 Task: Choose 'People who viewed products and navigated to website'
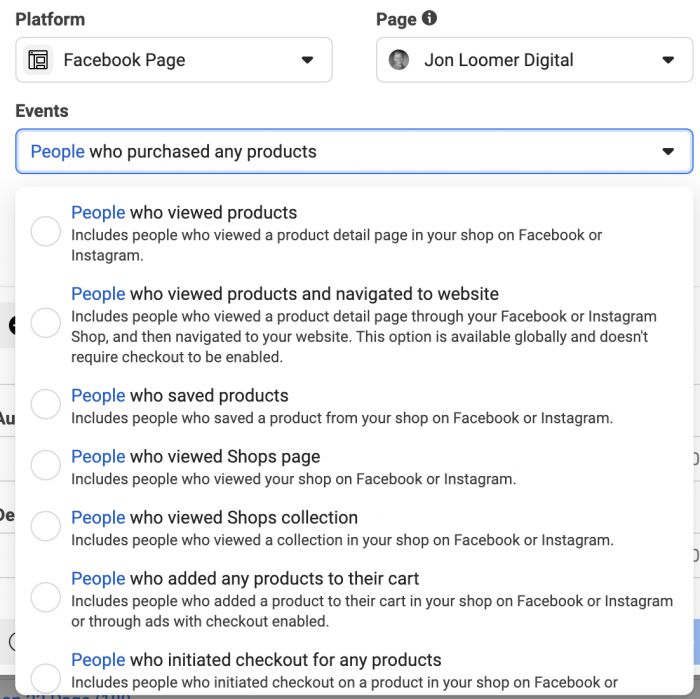point(285,294)
